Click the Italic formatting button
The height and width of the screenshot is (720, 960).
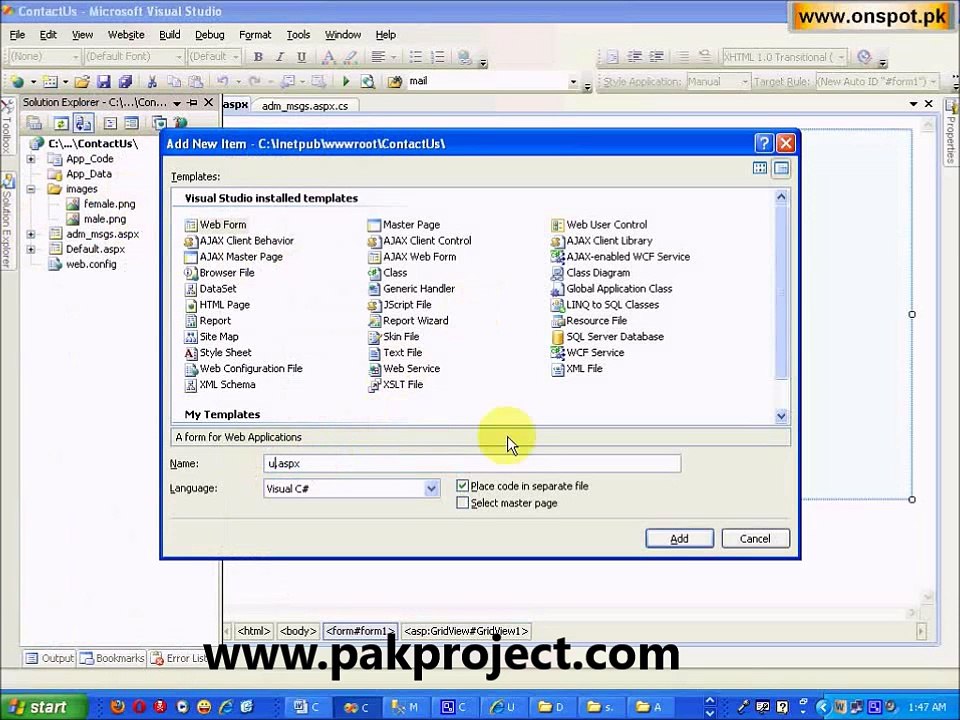280,57
